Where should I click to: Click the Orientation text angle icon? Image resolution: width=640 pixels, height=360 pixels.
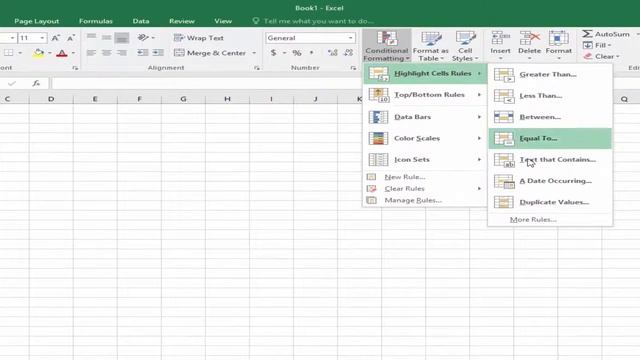click(x=143, y=38)
